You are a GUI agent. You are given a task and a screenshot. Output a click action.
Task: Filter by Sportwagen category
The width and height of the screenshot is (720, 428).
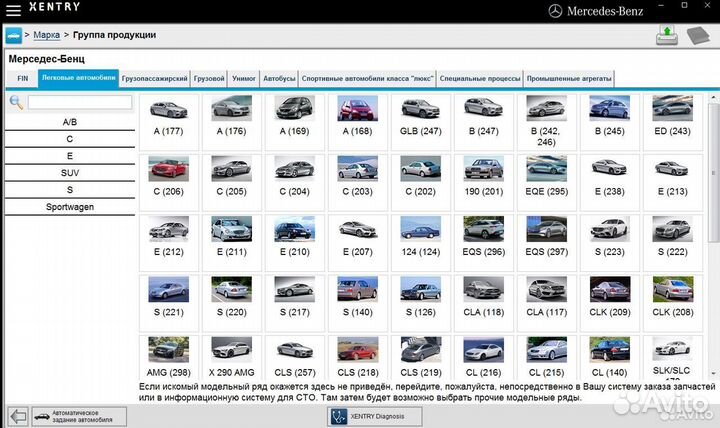(70, 207)
